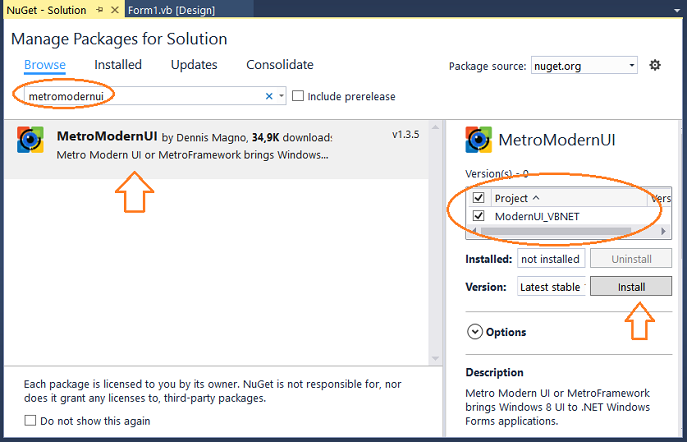Switch to the Installed tab
The height and width of the screenshot is (442, 687).
118,65
